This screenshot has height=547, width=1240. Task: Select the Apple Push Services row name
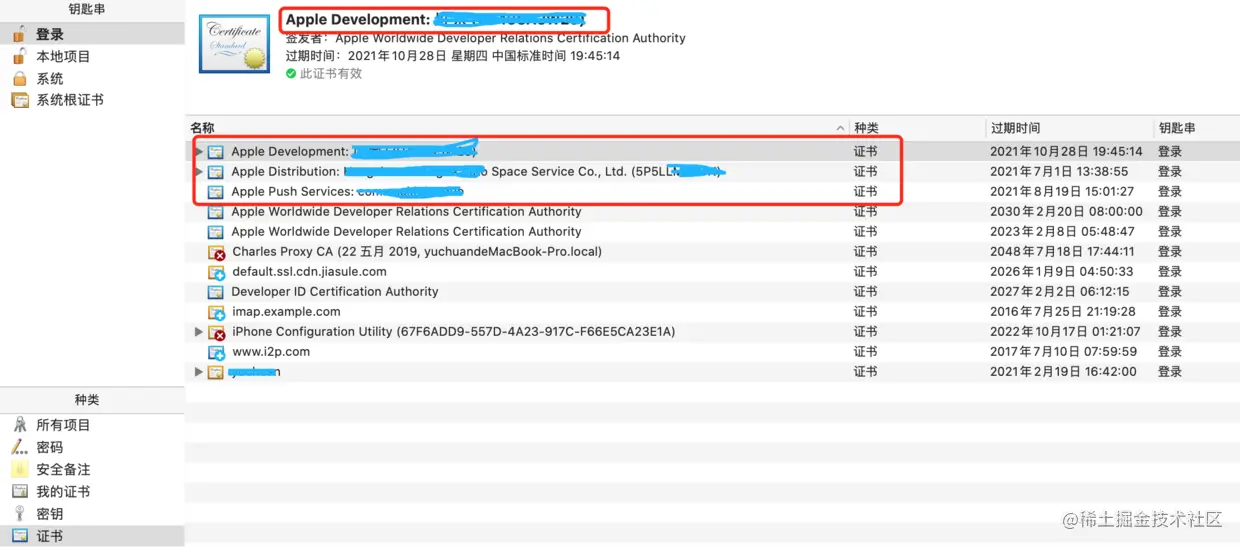tap(347, 191)
